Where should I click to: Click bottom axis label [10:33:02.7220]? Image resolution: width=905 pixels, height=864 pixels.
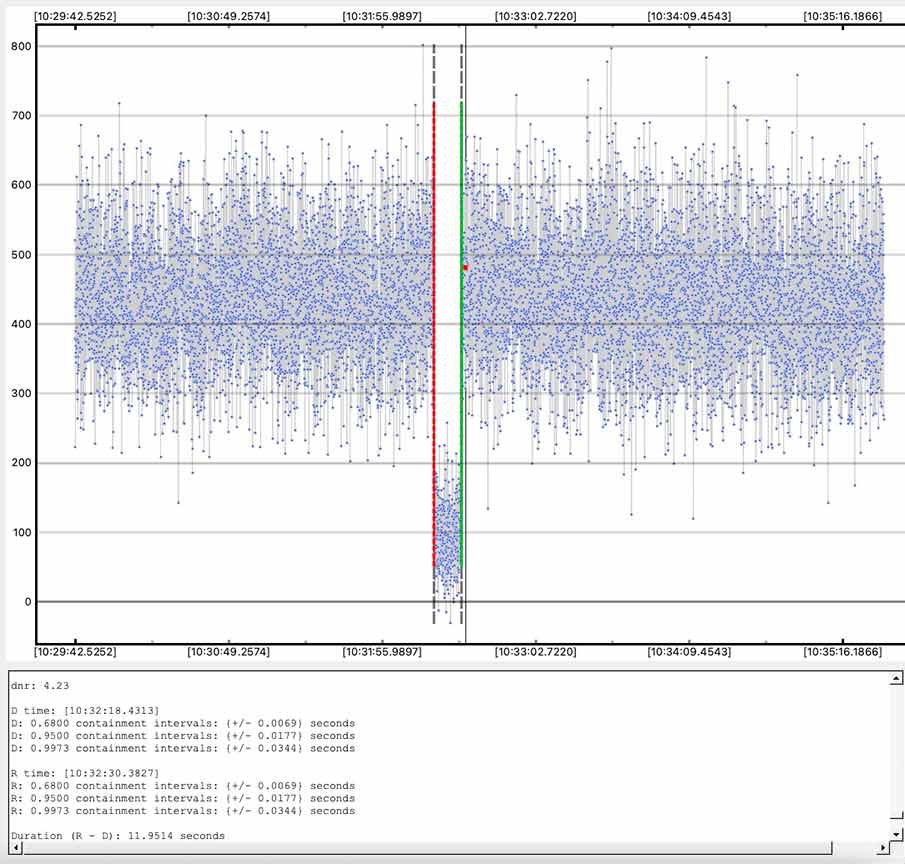[536, 652]
